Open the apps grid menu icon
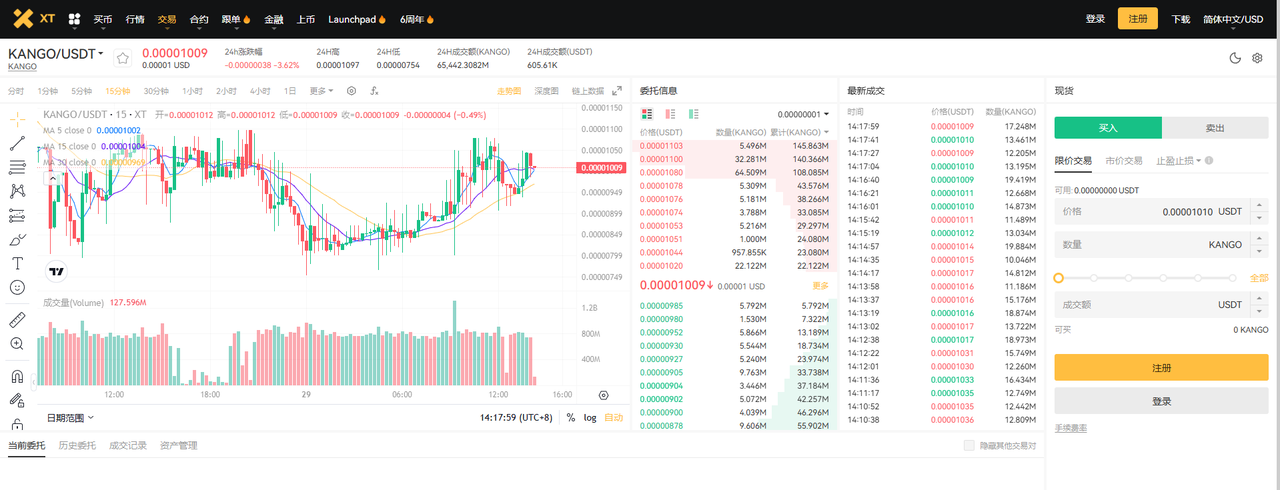 coord(74,19)
